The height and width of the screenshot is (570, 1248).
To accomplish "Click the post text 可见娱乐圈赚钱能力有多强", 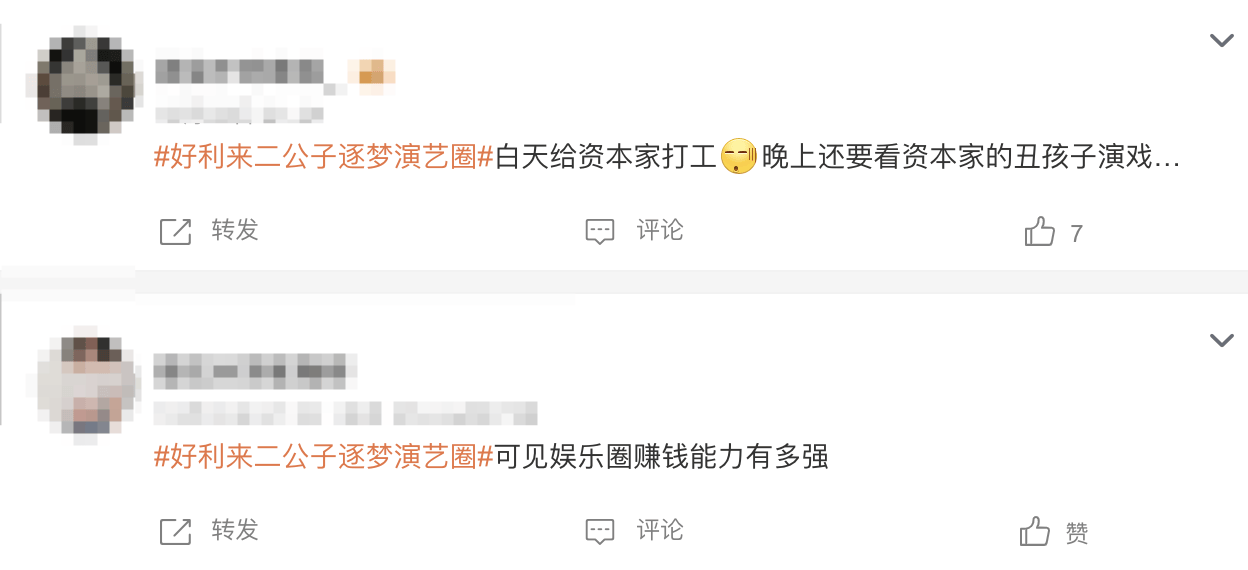I will [x=663, y=458].
